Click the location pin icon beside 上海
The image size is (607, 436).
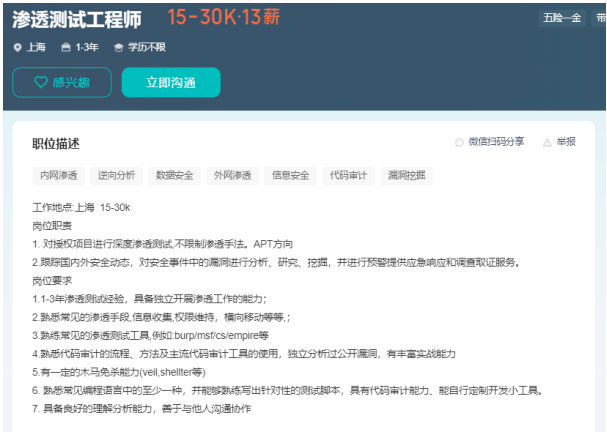17,47
